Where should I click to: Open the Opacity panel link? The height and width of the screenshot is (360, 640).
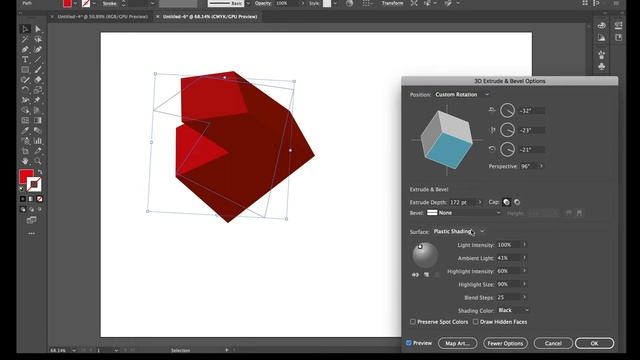tap(262, 3)
